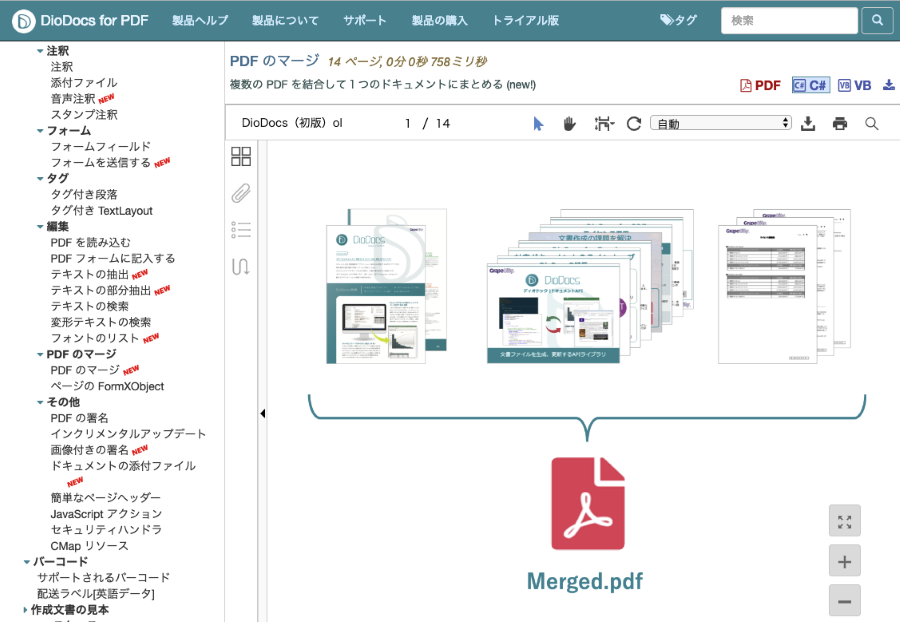
Task: Show the C# source code
Action: pyautogui.click(x=810, y=85)
